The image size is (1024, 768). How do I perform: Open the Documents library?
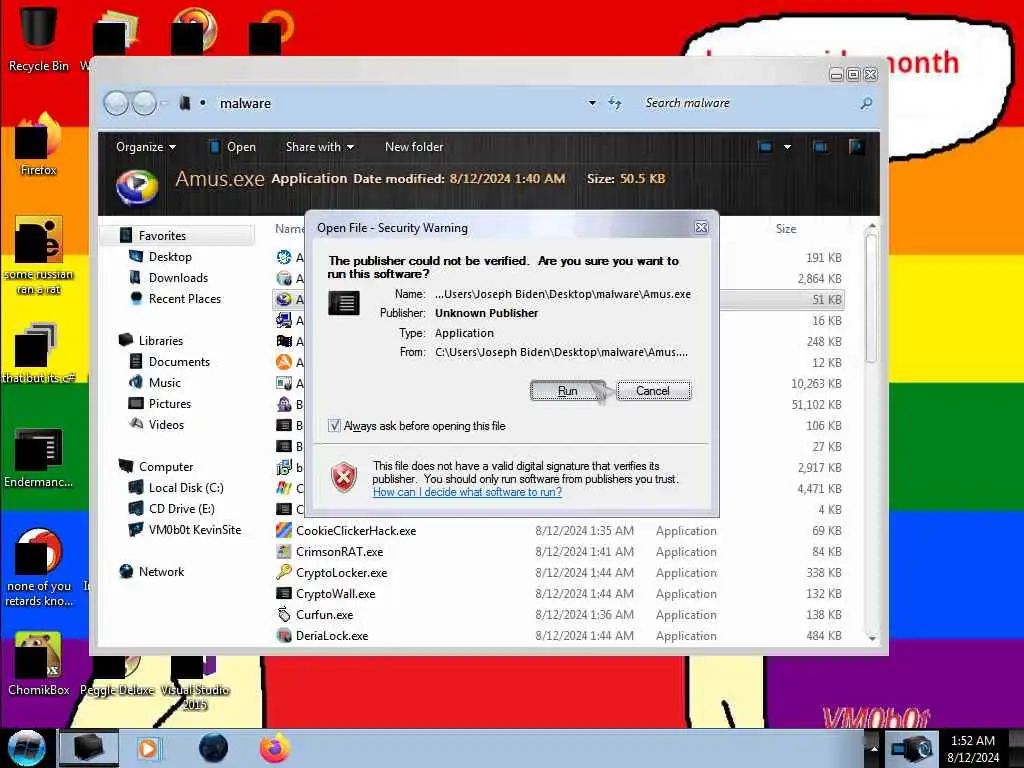pos(178,362)
